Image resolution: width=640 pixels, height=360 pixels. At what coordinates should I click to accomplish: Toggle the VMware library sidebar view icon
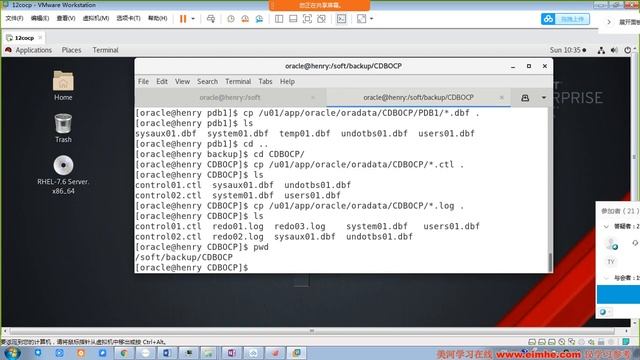[279, 19]
